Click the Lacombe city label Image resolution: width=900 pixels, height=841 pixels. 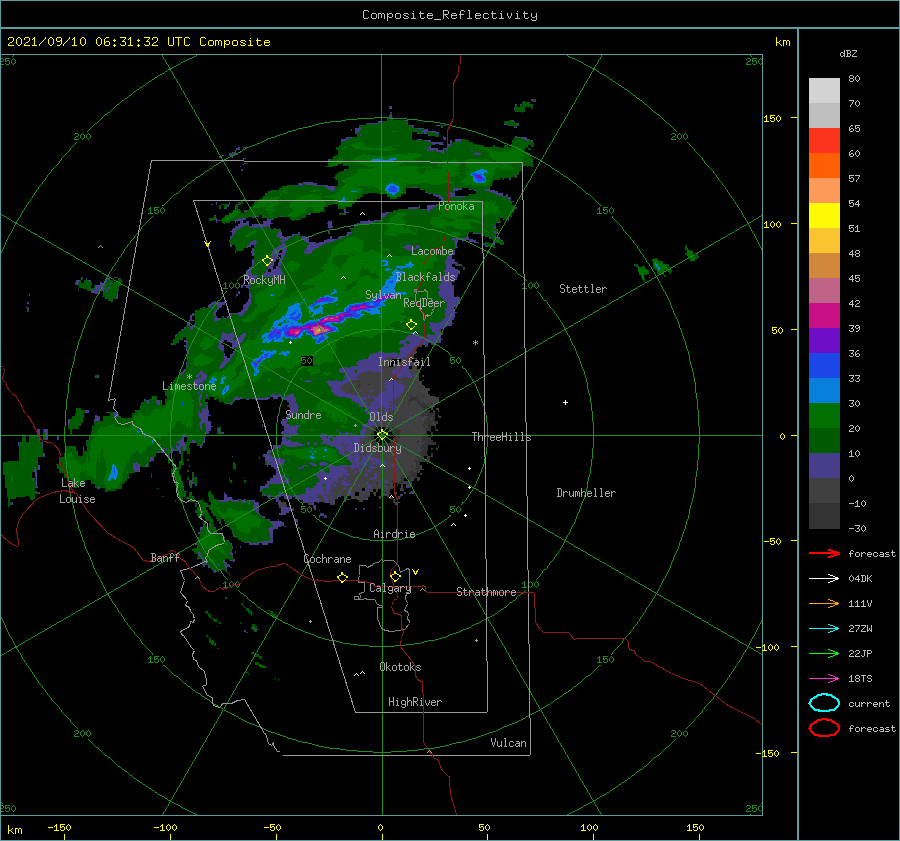pos(432,251)
